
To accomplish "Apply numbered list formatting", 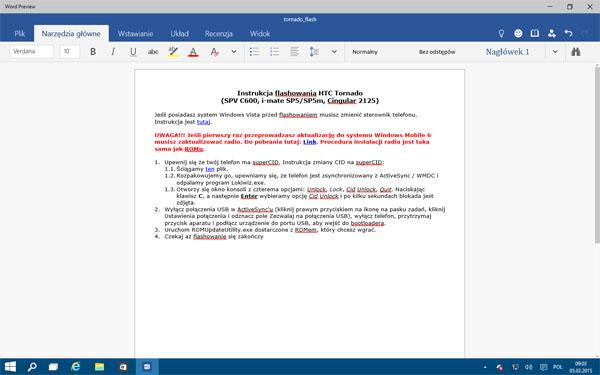I will tap(274, 52).
